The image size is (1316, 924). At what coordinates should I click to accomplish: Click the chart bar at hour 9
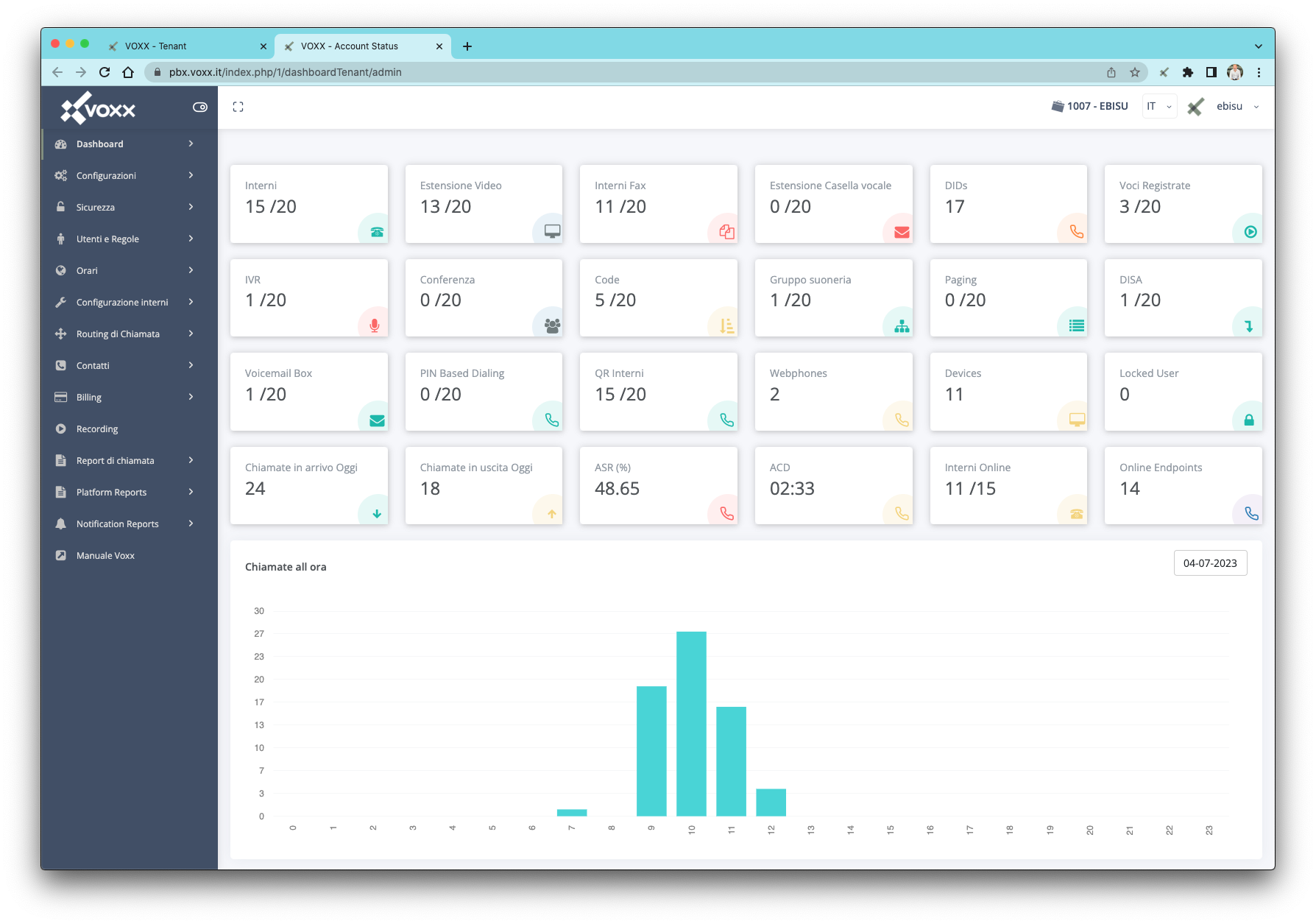click(x=651, y=751)
